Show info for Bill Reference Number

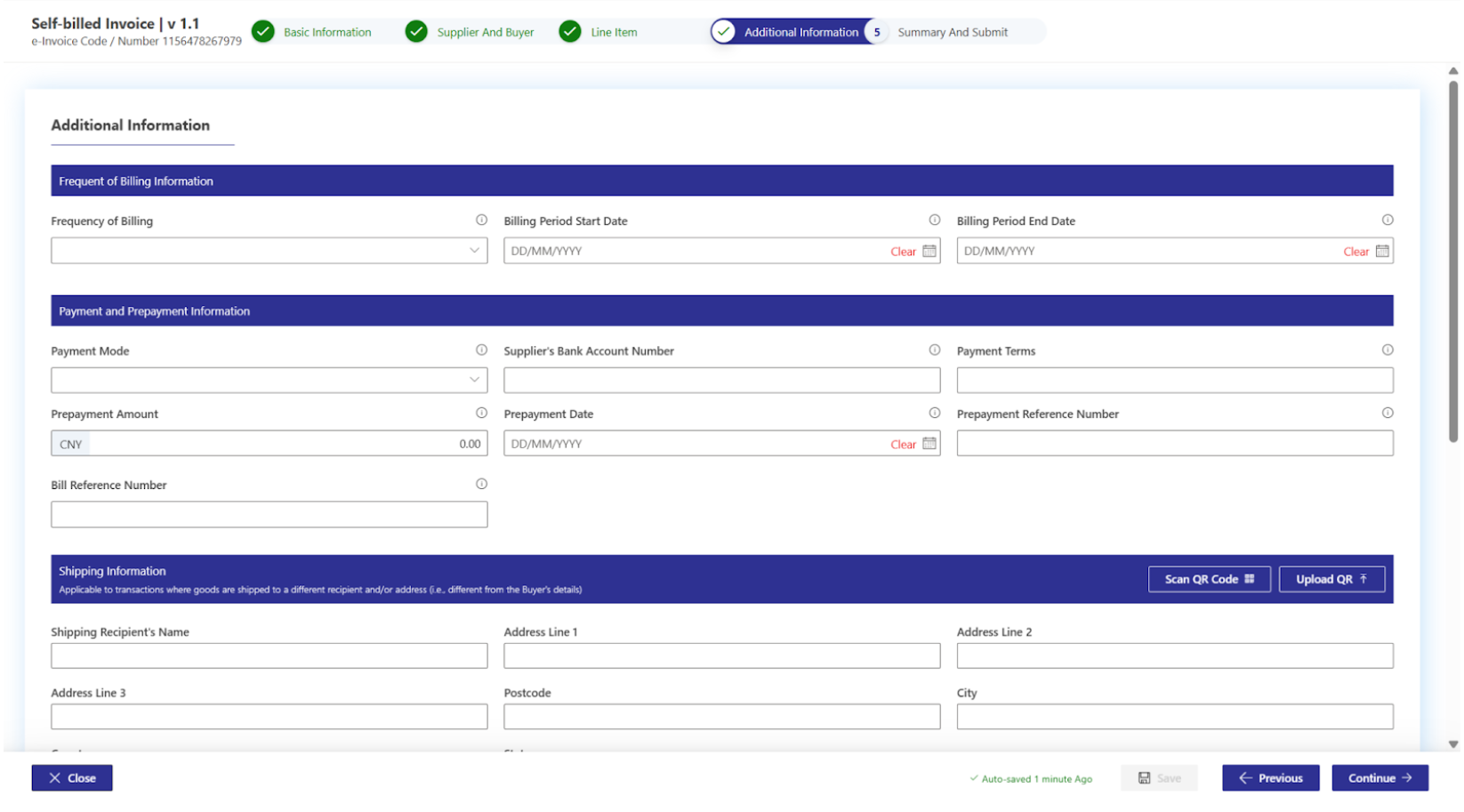(x=481, y=484)
